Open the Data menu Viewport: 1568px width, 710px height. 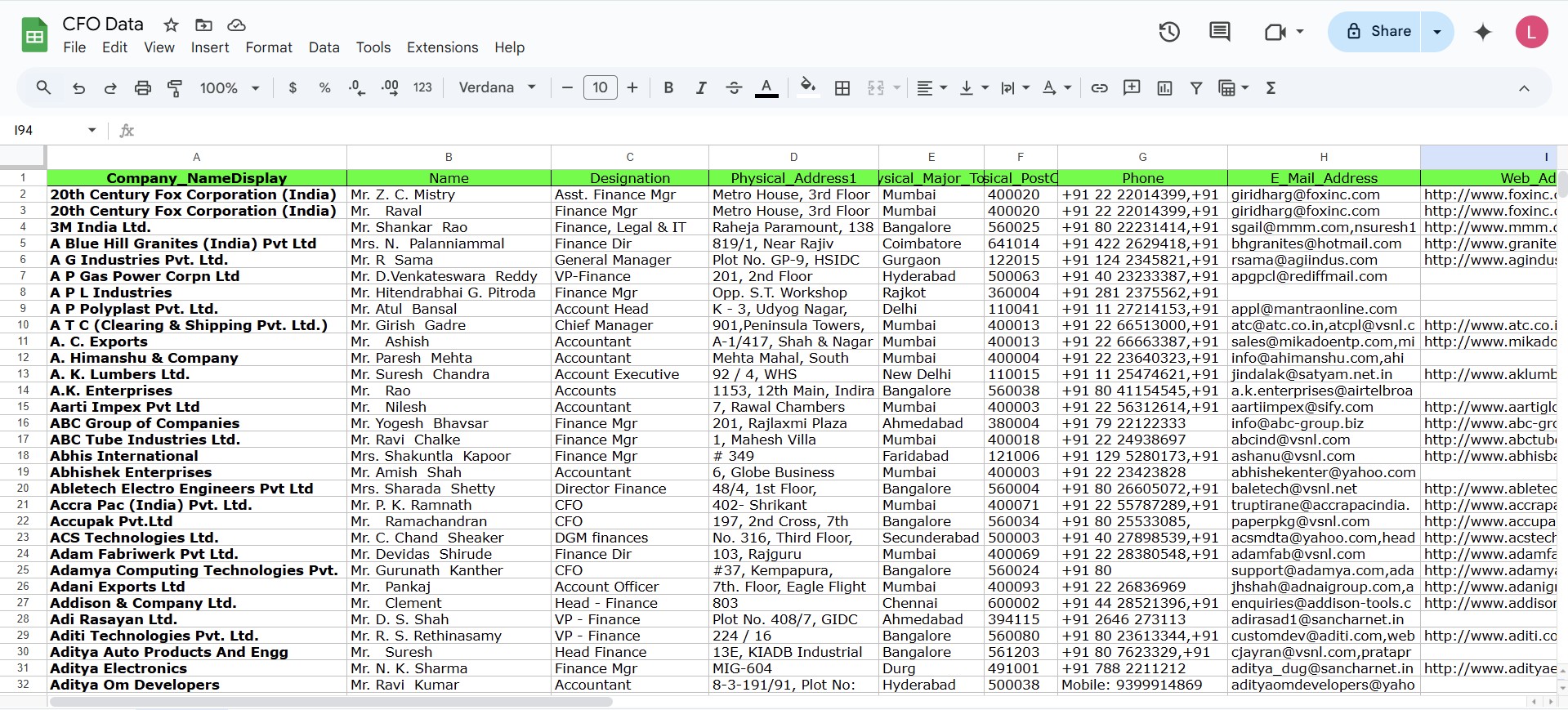pos(324,47)
